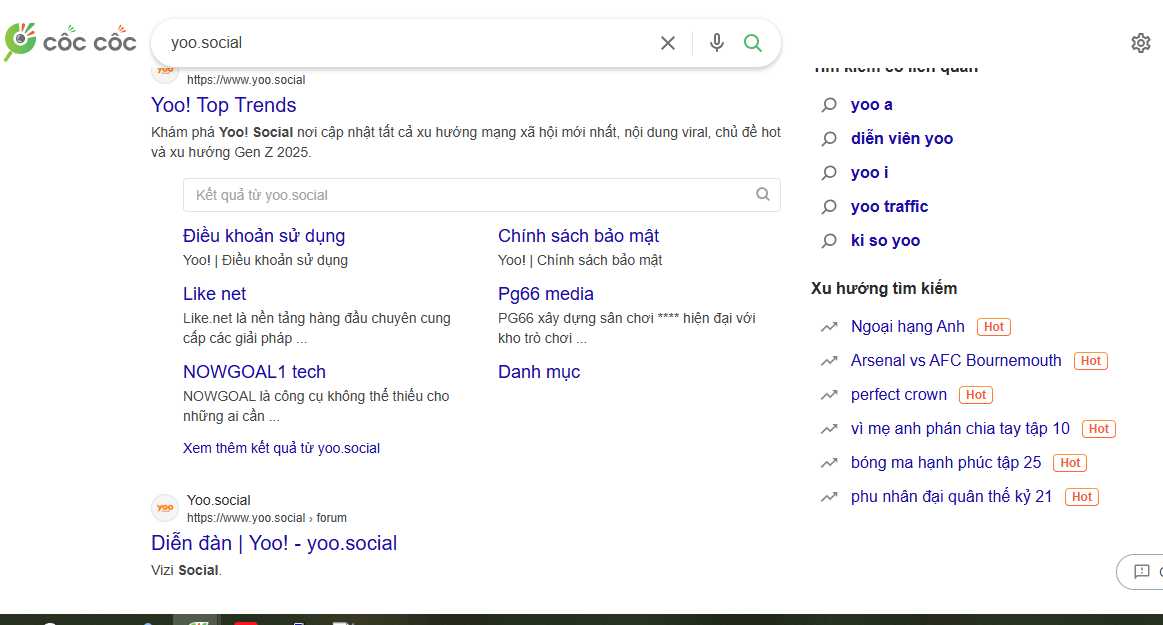Start voice search with microphone icon

[716, 43]
